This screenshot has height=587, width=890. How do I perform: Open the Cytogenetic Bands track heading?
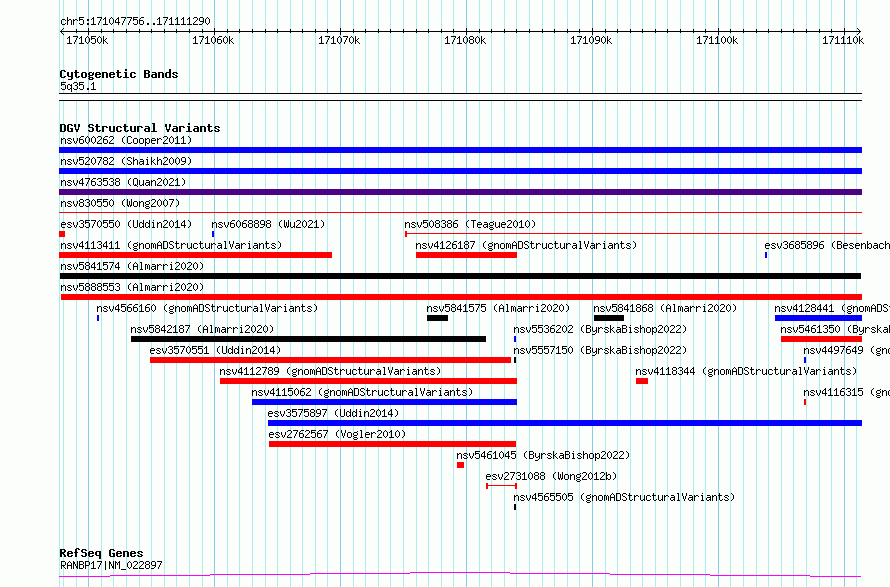(x=119, y=74)
